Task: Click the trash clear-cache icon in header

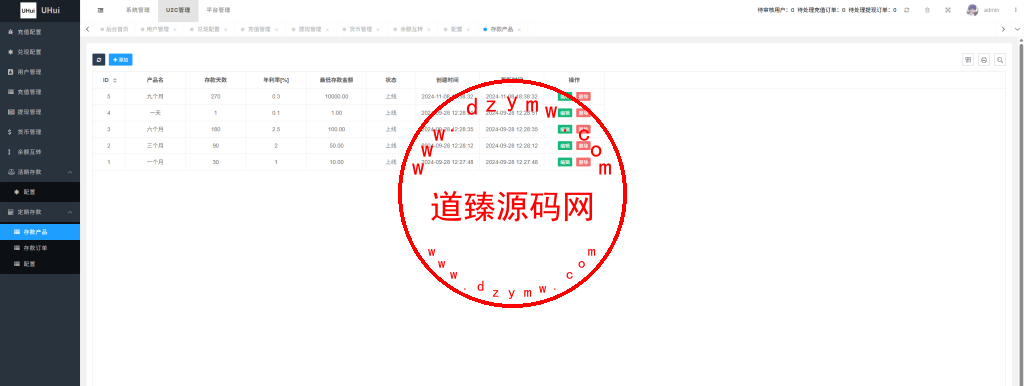Action: point(927,10)
